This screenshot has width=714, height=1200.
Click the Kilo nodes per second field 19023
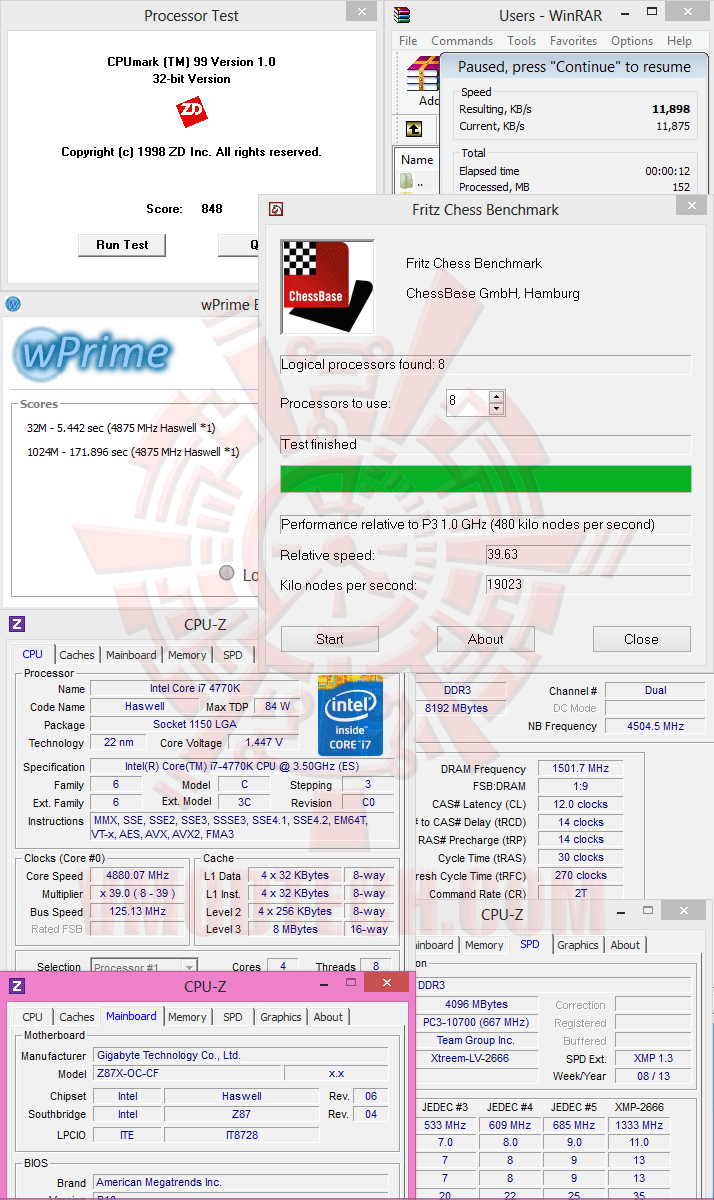click(x=588, y=584)
